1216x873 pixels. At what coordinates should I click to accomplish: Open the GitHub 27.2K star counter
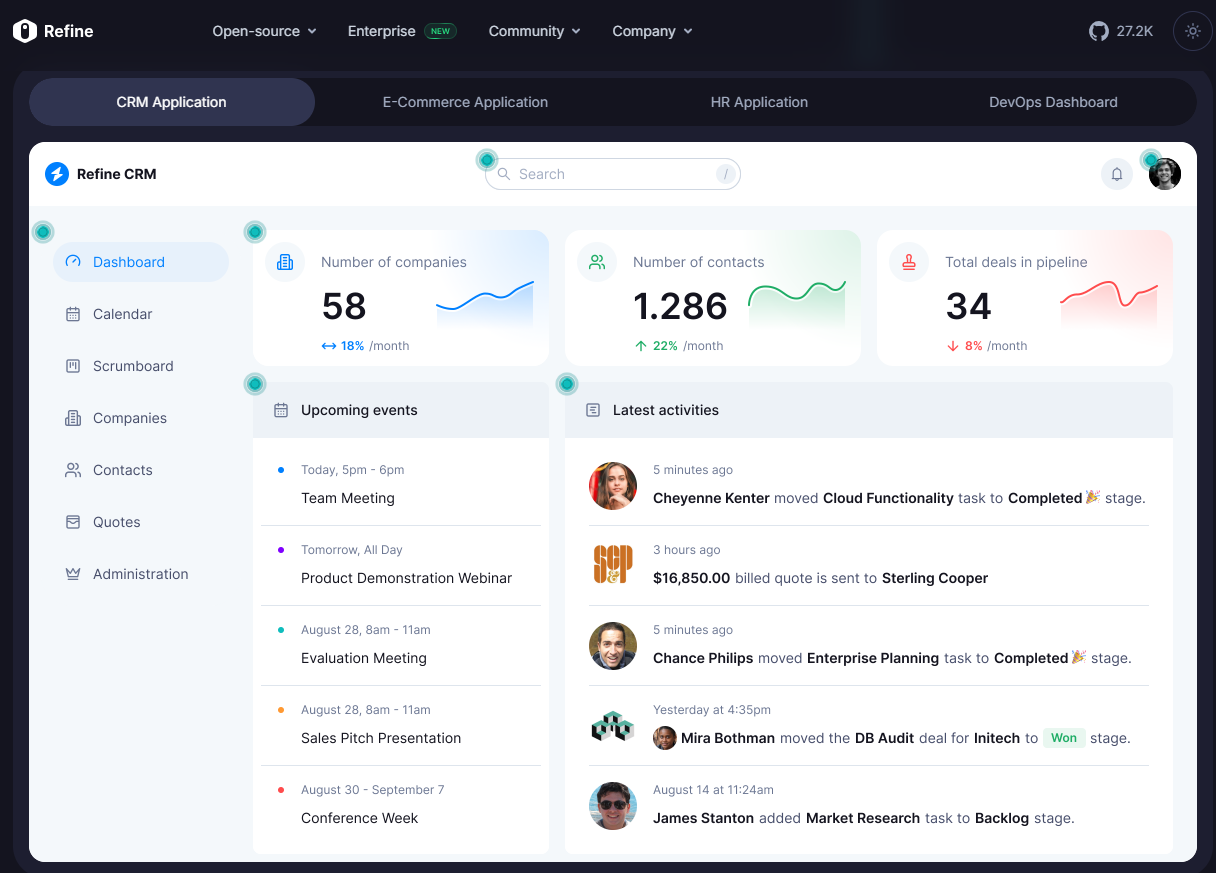coord(1121,31)
